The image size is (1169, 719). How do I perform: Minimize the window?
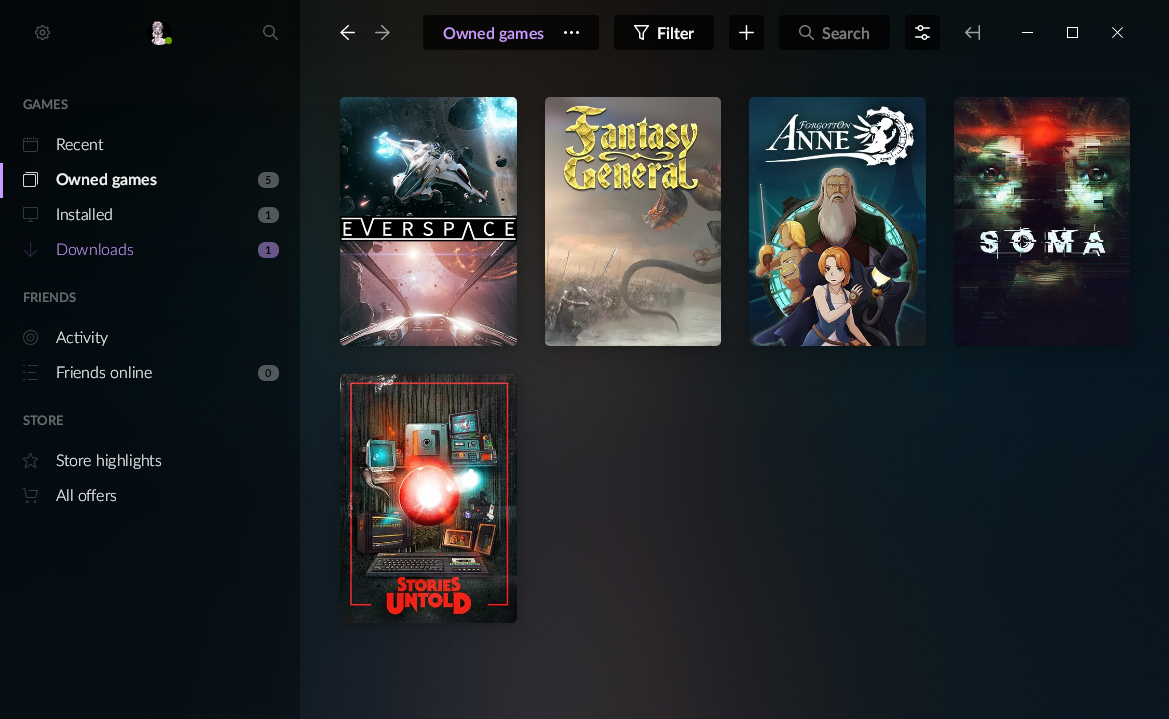1027,33
